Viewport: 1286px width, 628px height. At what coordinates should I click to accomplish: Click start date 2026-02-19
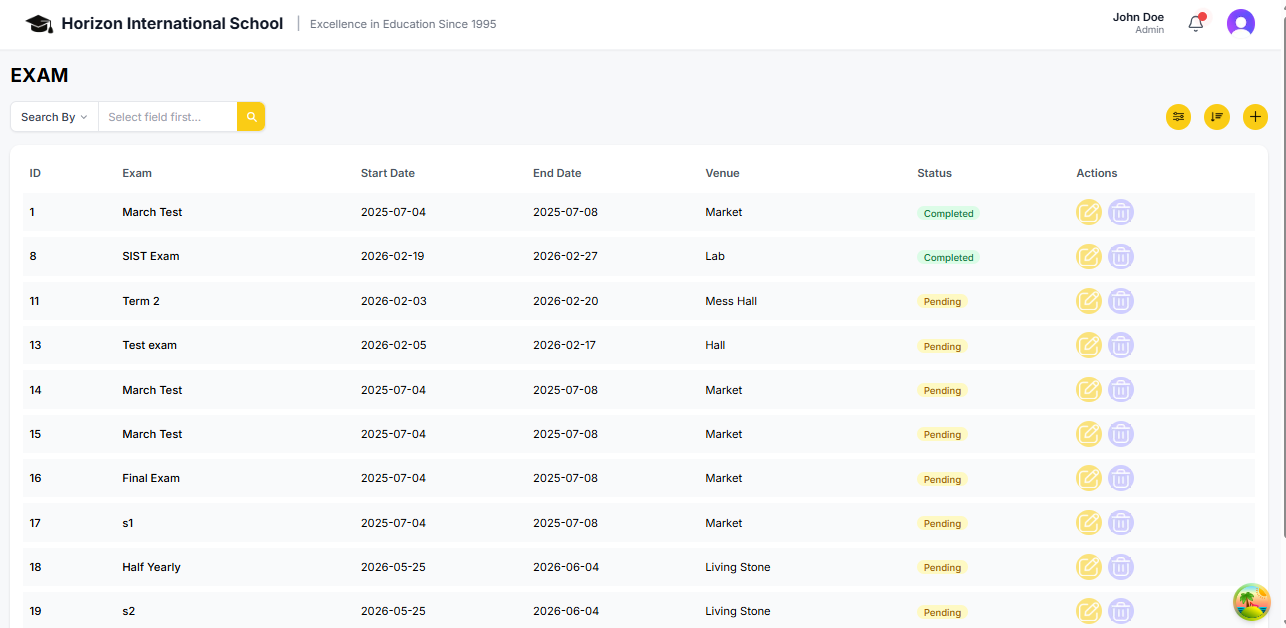(x=392, y=256)
